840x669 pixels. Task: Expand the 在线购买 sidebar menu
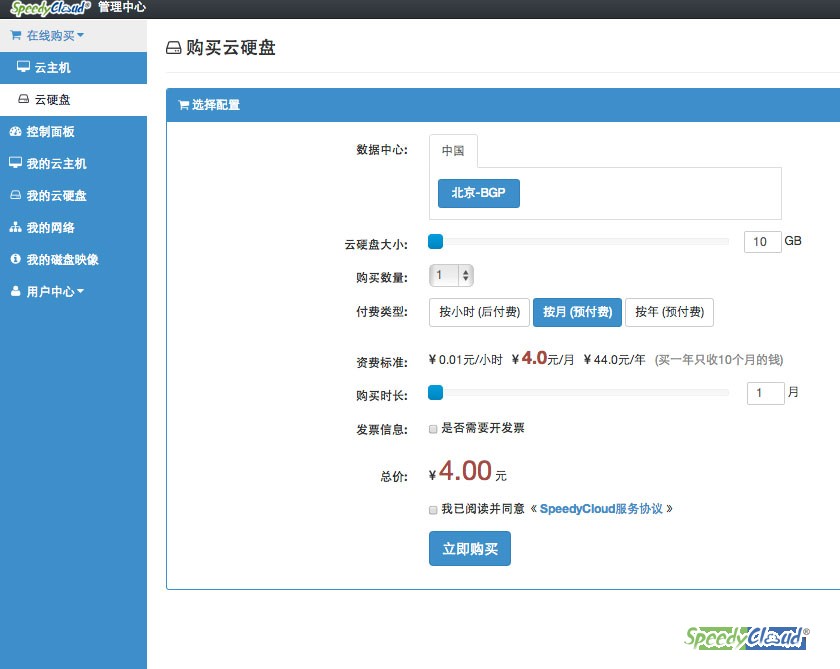click(x=73, y=35)
